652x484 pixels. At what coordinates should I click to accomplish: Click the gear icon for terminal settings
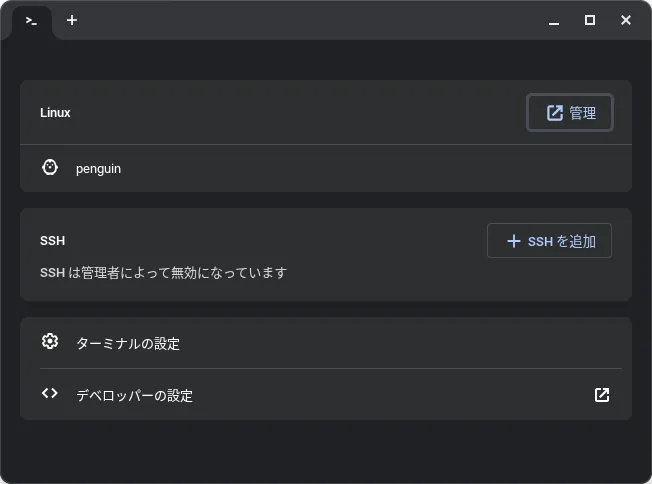tap(50, 341)
